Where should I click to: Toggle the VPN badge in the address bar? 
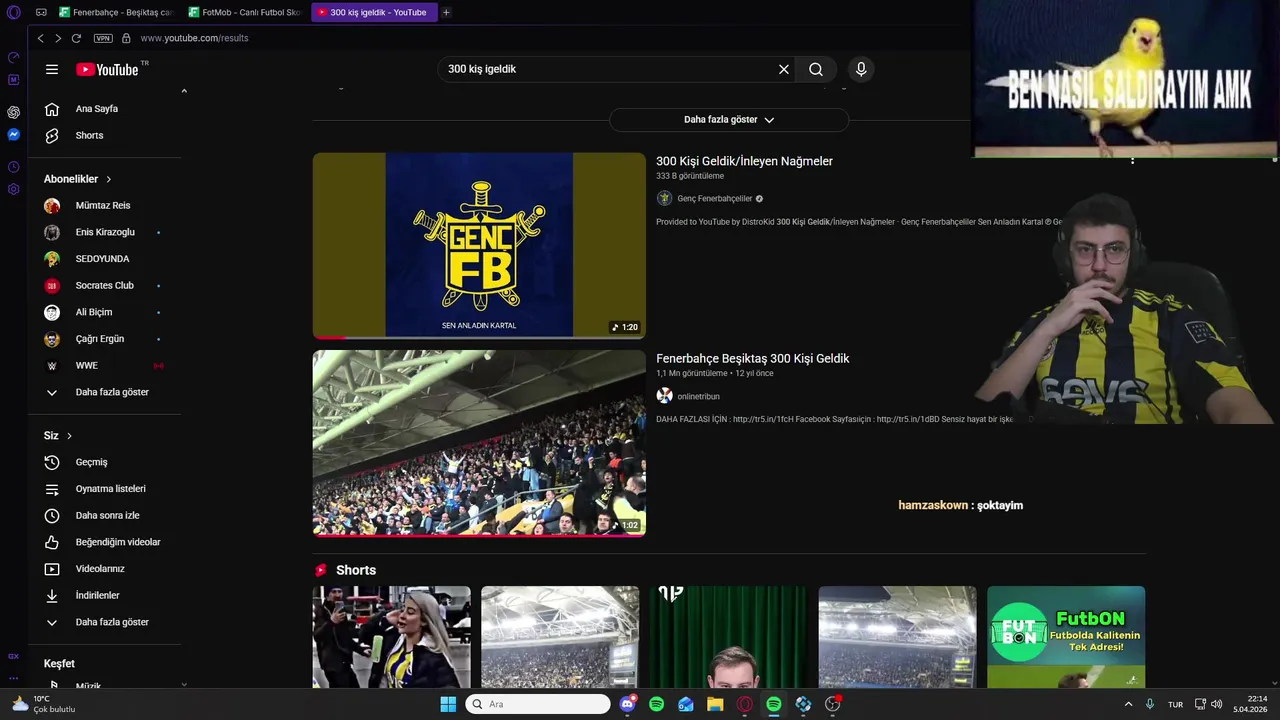pos(103,38)
